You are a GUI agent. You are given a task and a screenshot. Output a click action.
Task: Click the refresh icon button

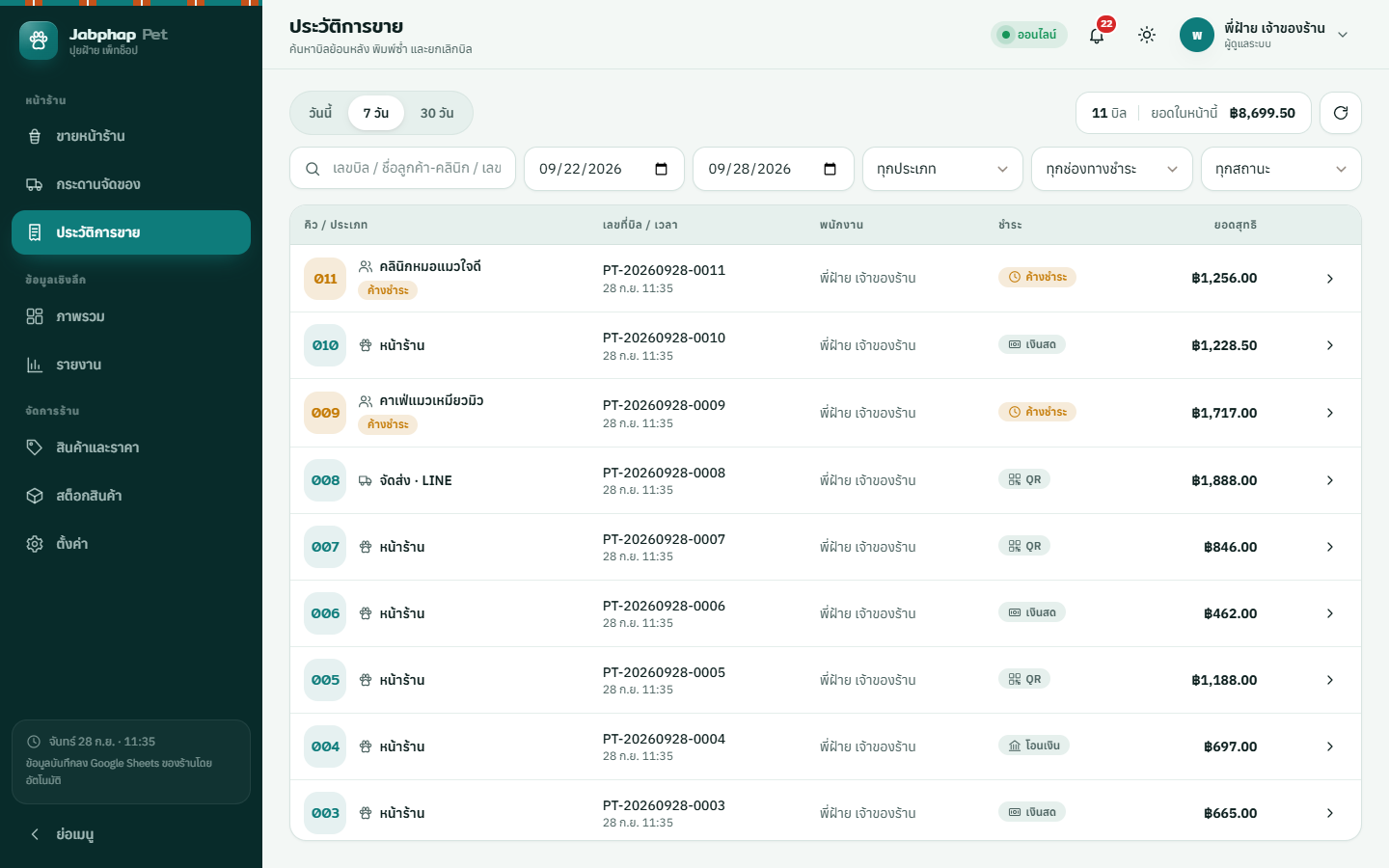click(1341, 113)
